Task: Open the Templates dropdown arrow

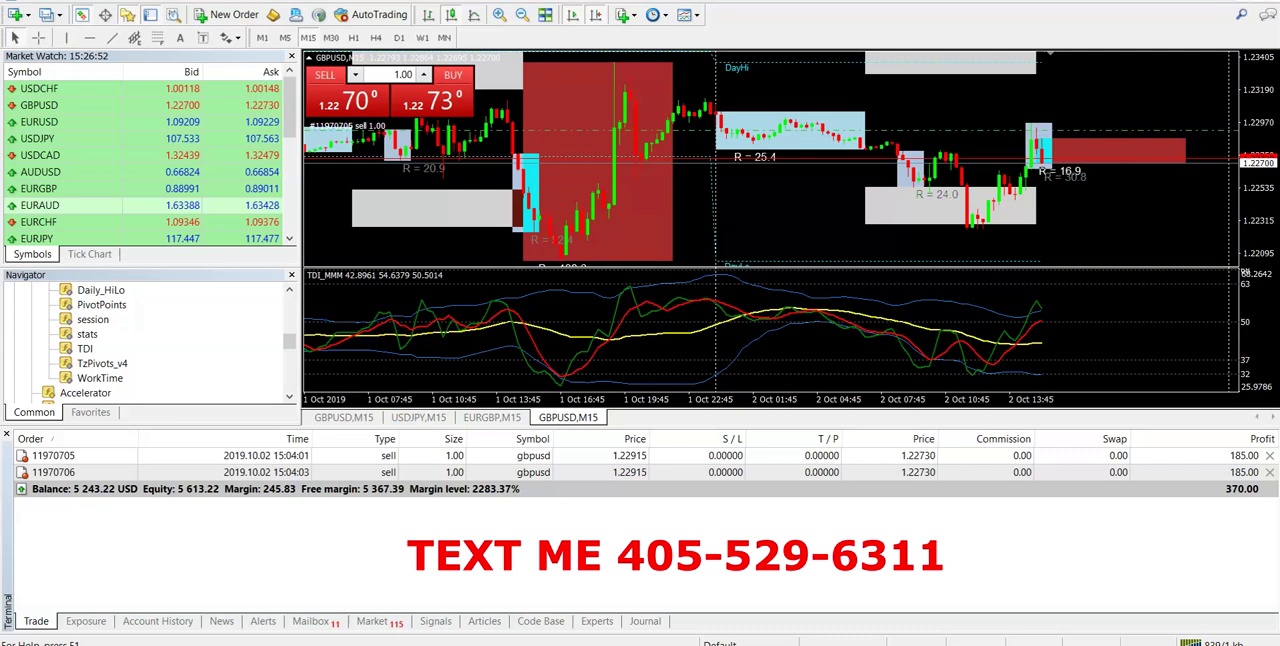Action: tap(698, 15)
